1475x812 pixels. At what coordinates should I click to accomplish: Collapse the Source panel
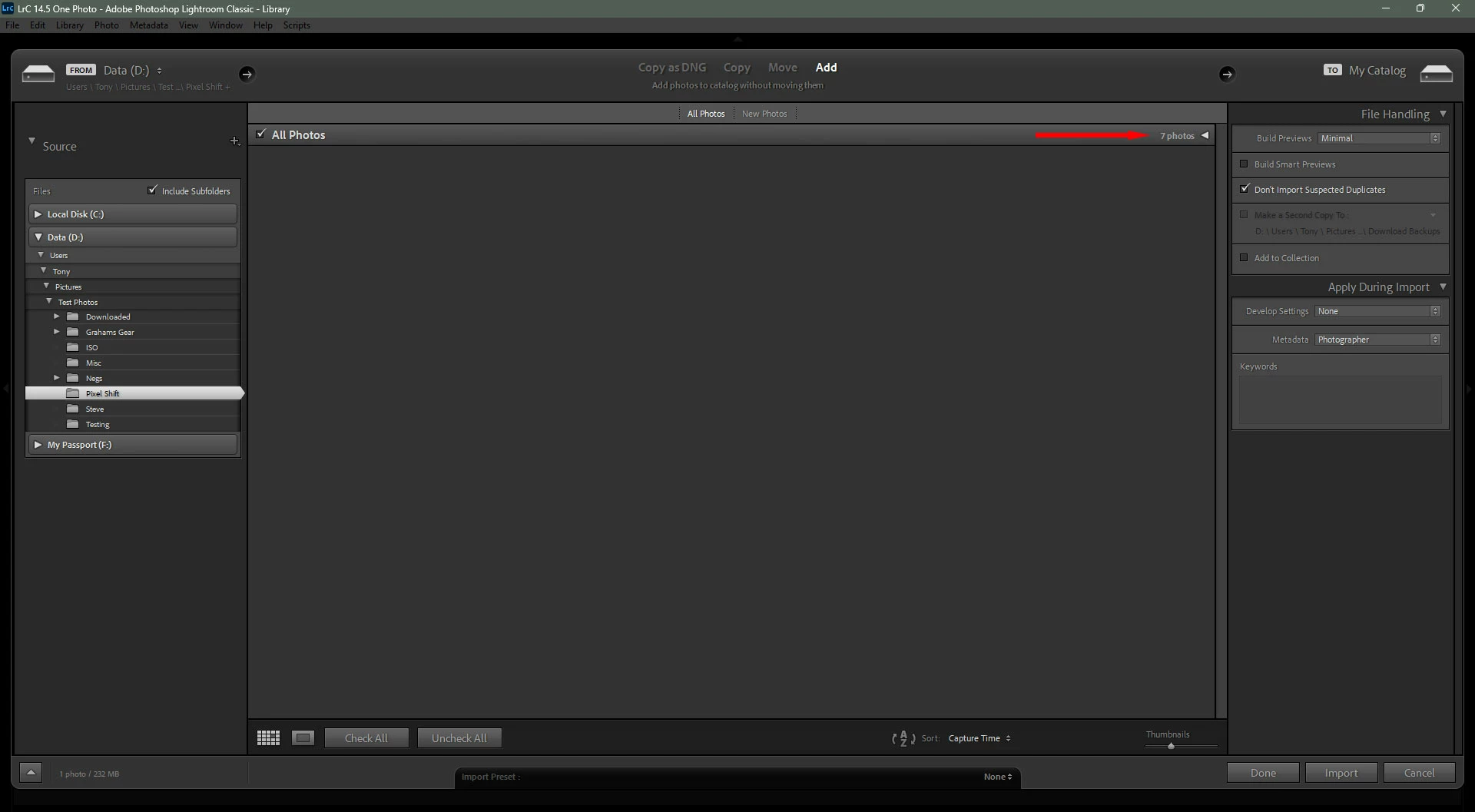click(x=31, y=141)
